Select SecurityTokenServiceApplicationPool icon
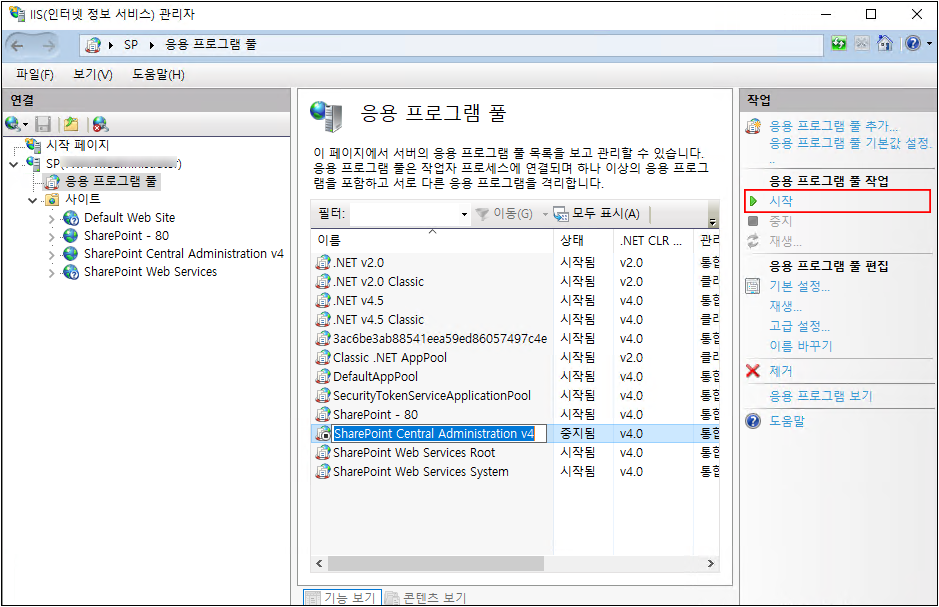 pyautogui.click(x=323, y=396)
